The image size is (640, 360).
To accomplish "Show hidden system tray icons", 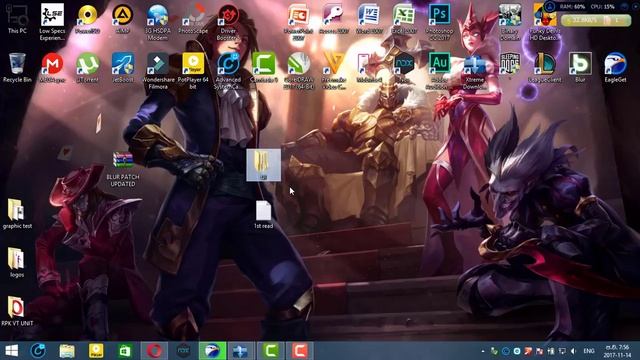I will [483, 351].
